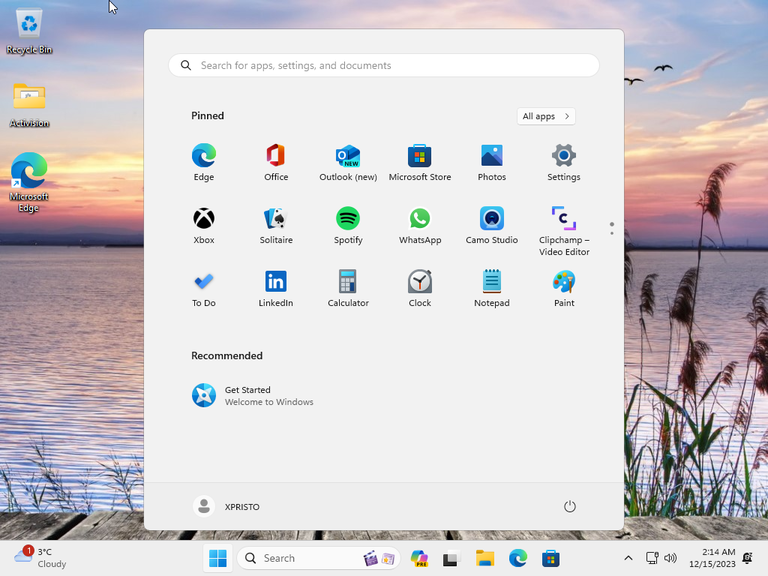The image size is (768, 576).
Task: Launch the Office pinned app
Action: tap(276, 163)
